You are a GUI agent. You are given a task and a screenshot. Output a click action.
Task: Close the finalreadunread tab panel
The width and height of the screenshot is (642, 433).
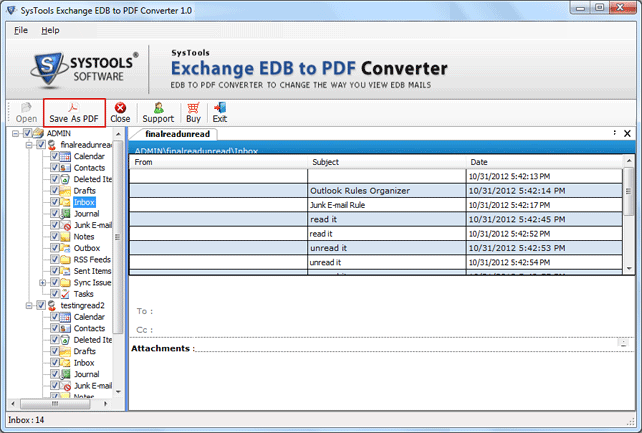coord(627,133)
